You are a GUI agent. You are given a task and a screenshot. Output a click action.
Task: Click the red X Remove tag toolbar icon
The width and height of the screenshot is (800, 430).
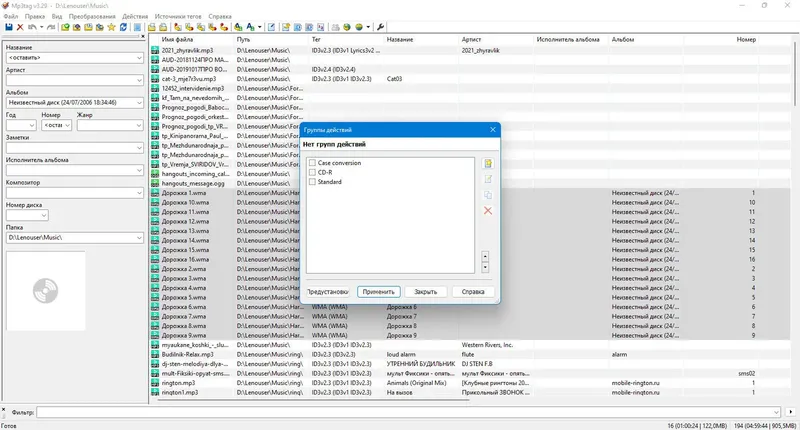[20, 27]
